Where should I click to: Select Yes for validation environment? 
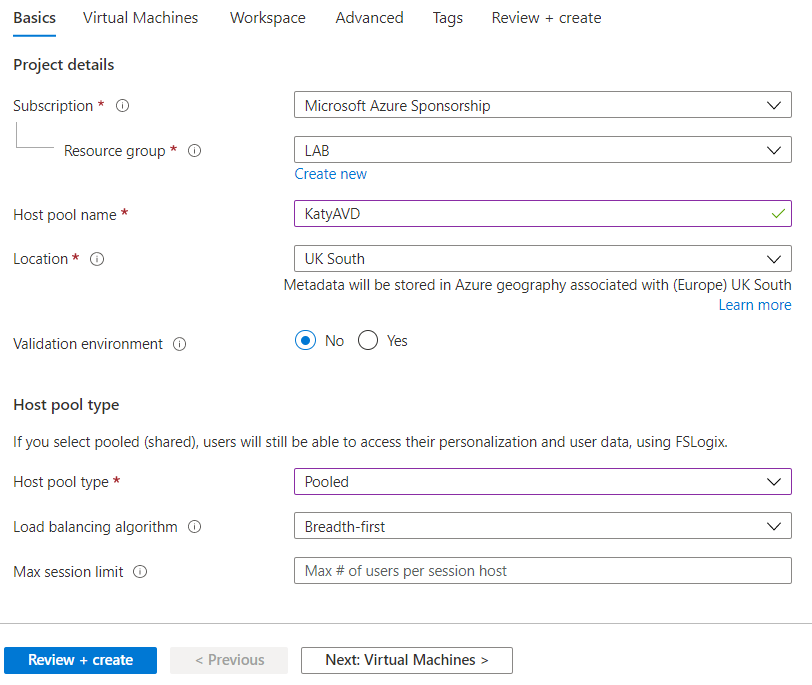pos(367,340)
